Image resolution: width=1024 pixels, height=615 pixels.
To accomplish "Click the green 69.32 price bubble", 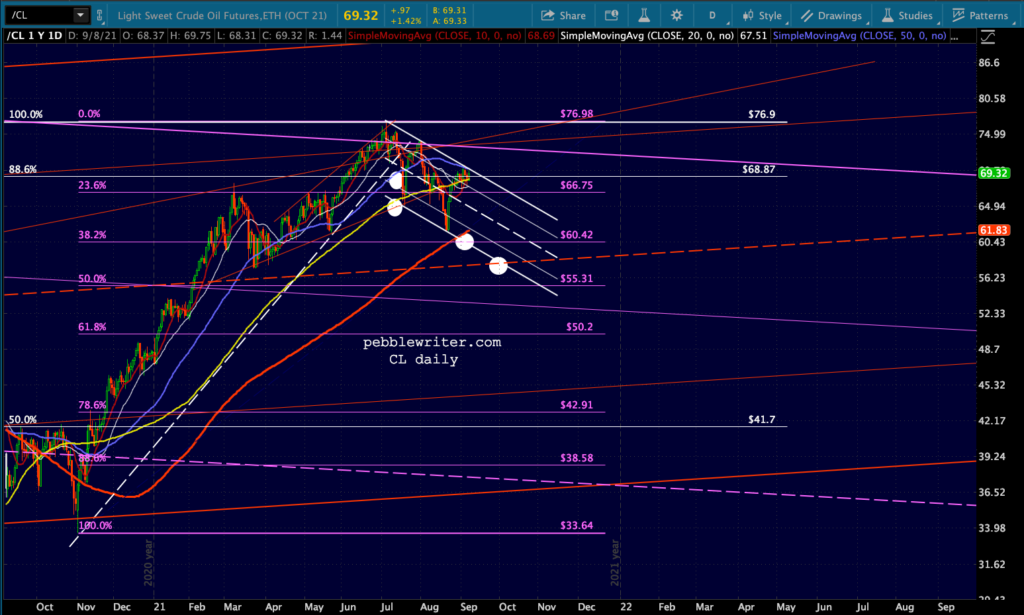I will pyautogui.click(x=994, y=173).
